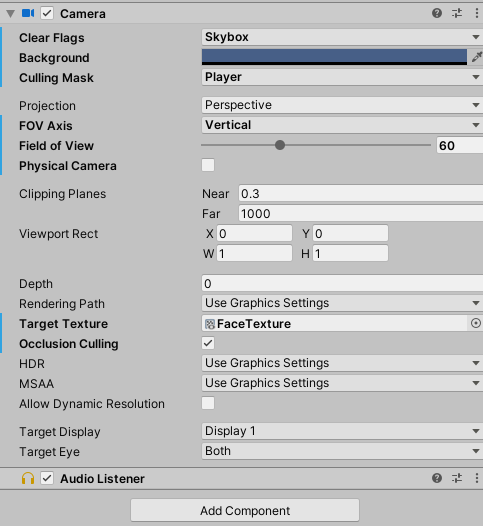Click the Near clipping plane input field

361,194
